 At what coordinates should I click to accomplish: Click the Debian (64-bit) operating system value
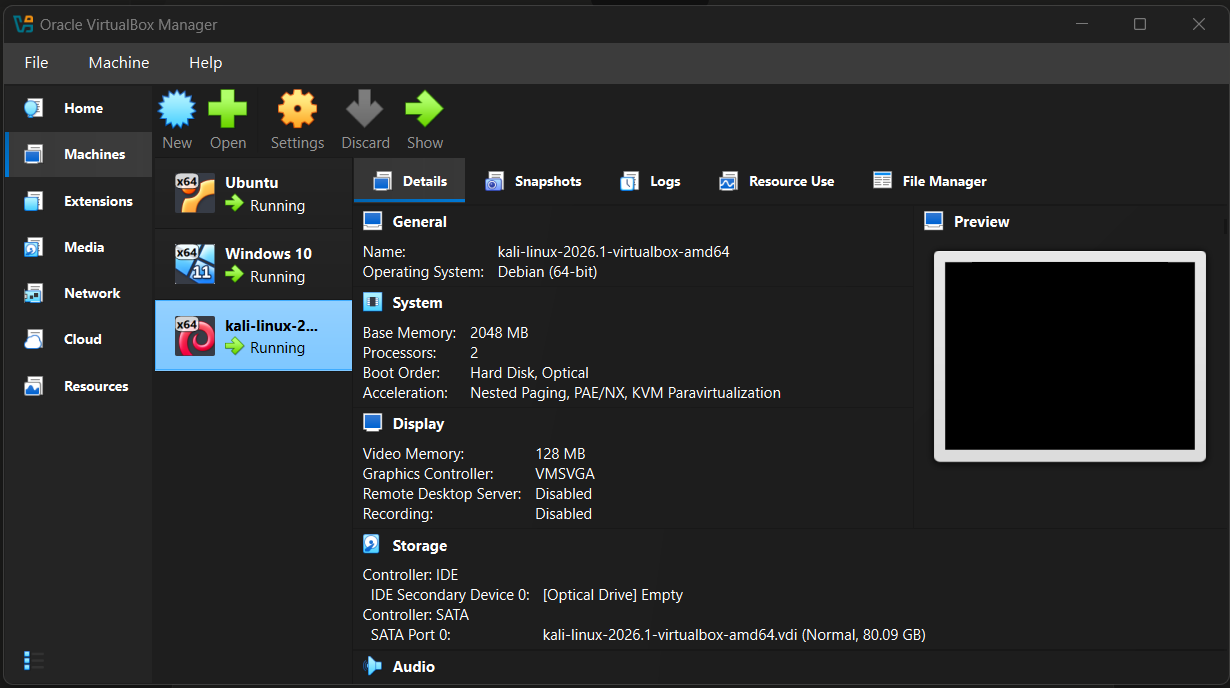(548, 272)
